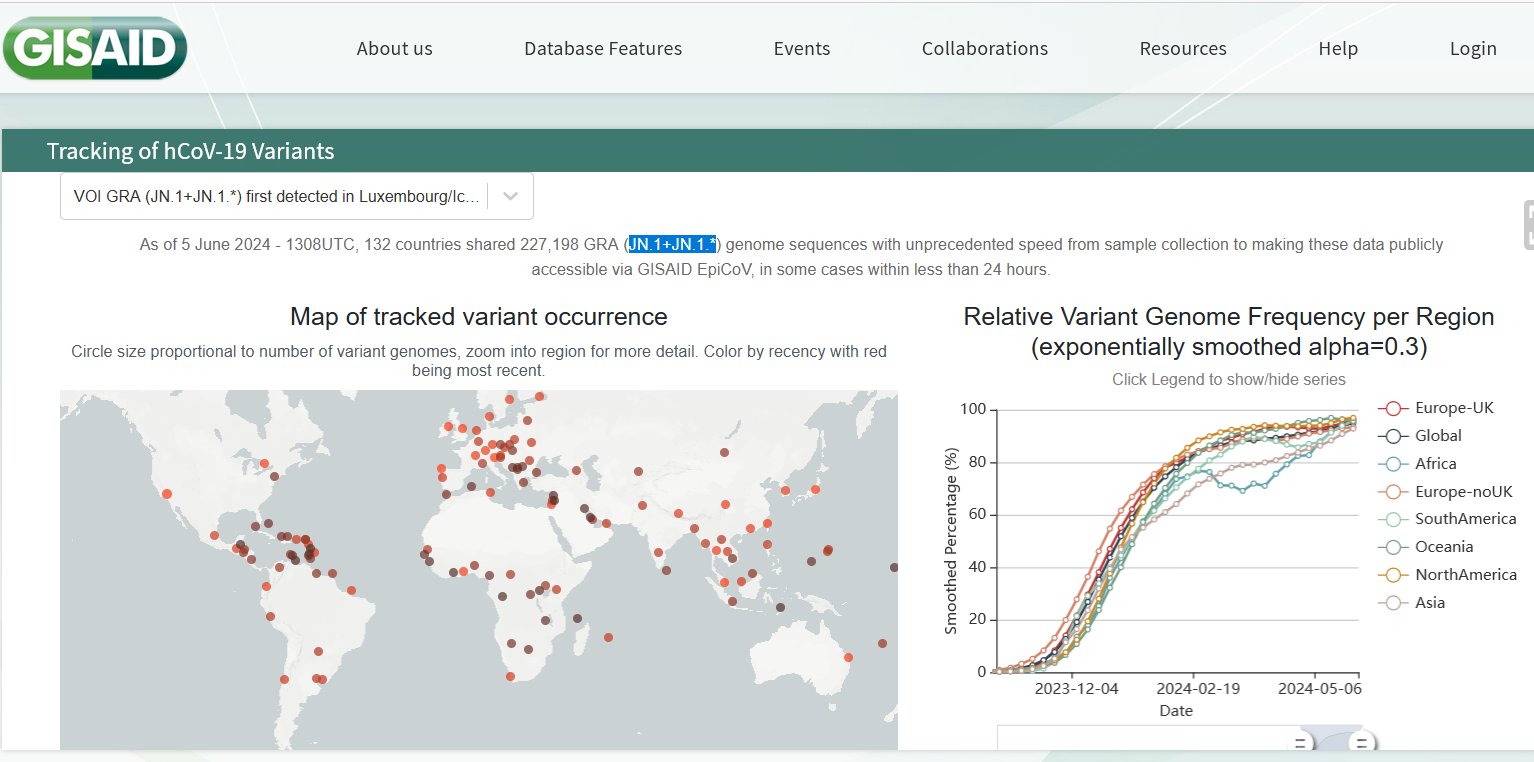Viewport: 1534px width, 762px height.
Task: Click the partially hidden widget on right edge
Action: (1527, 224)
